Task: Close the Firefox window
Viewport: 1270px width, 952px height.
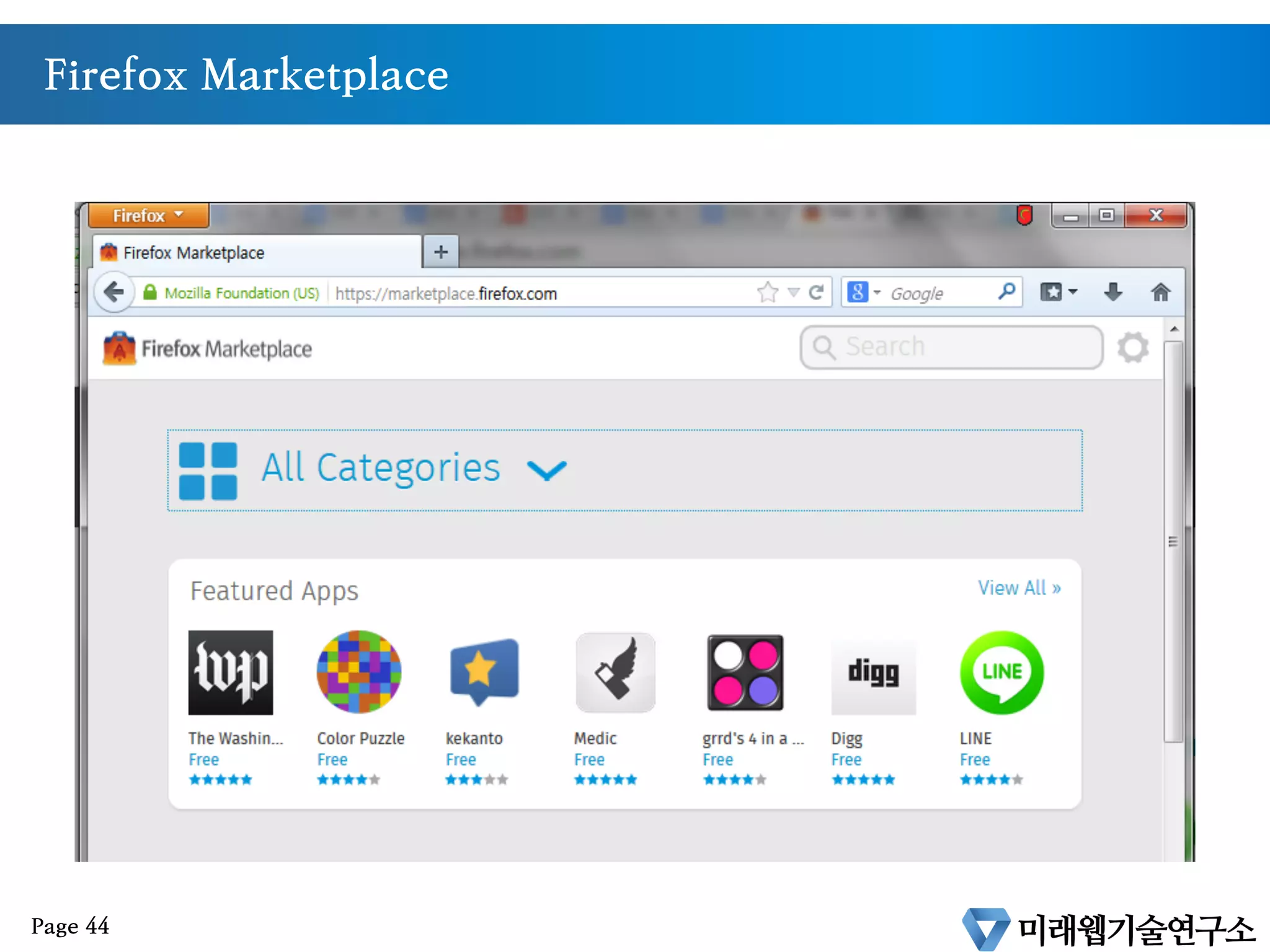Action: click(x=1155, y=215)
